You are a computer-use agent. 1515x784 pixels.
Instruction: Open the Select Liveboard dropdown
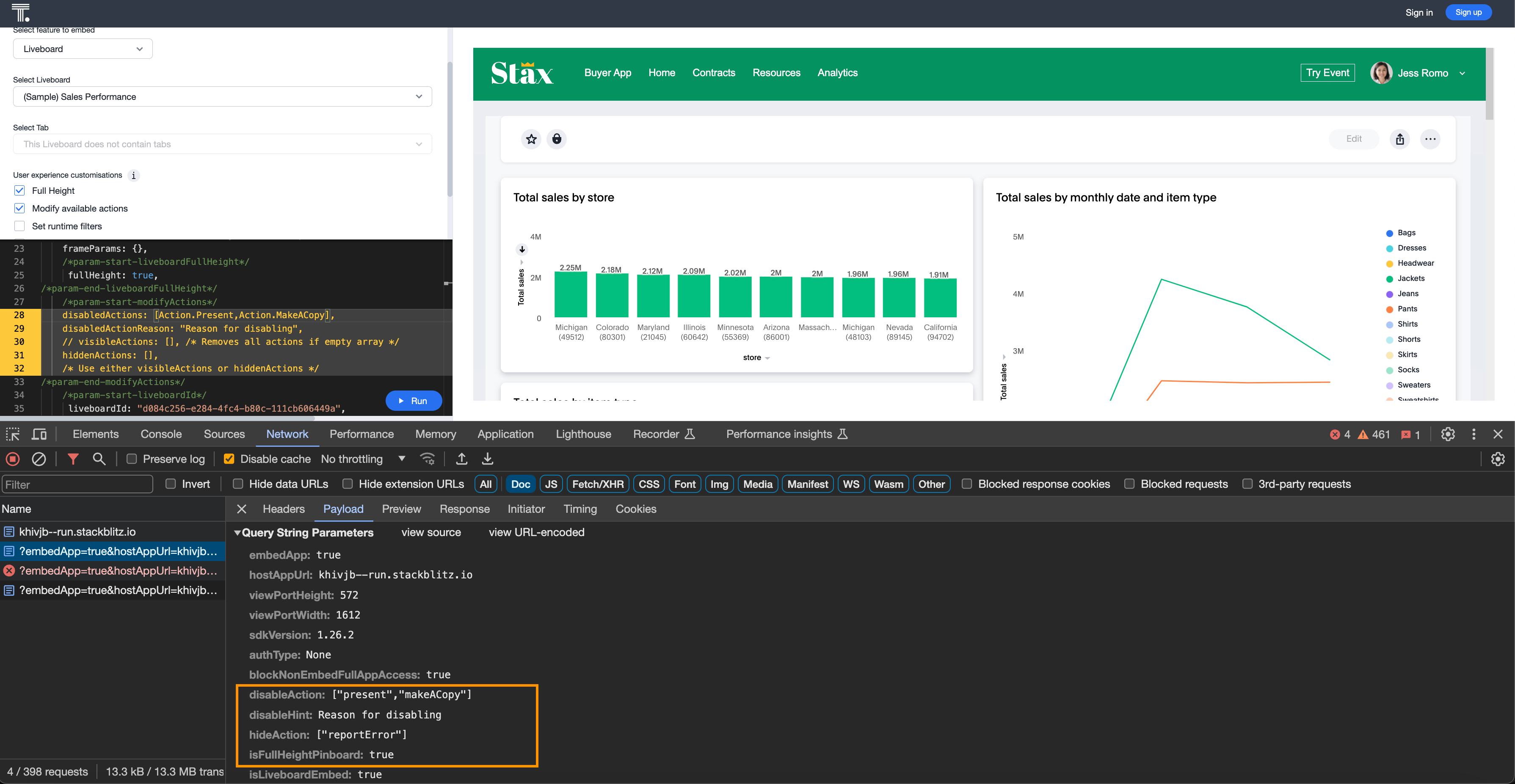(x=222, y=96)
